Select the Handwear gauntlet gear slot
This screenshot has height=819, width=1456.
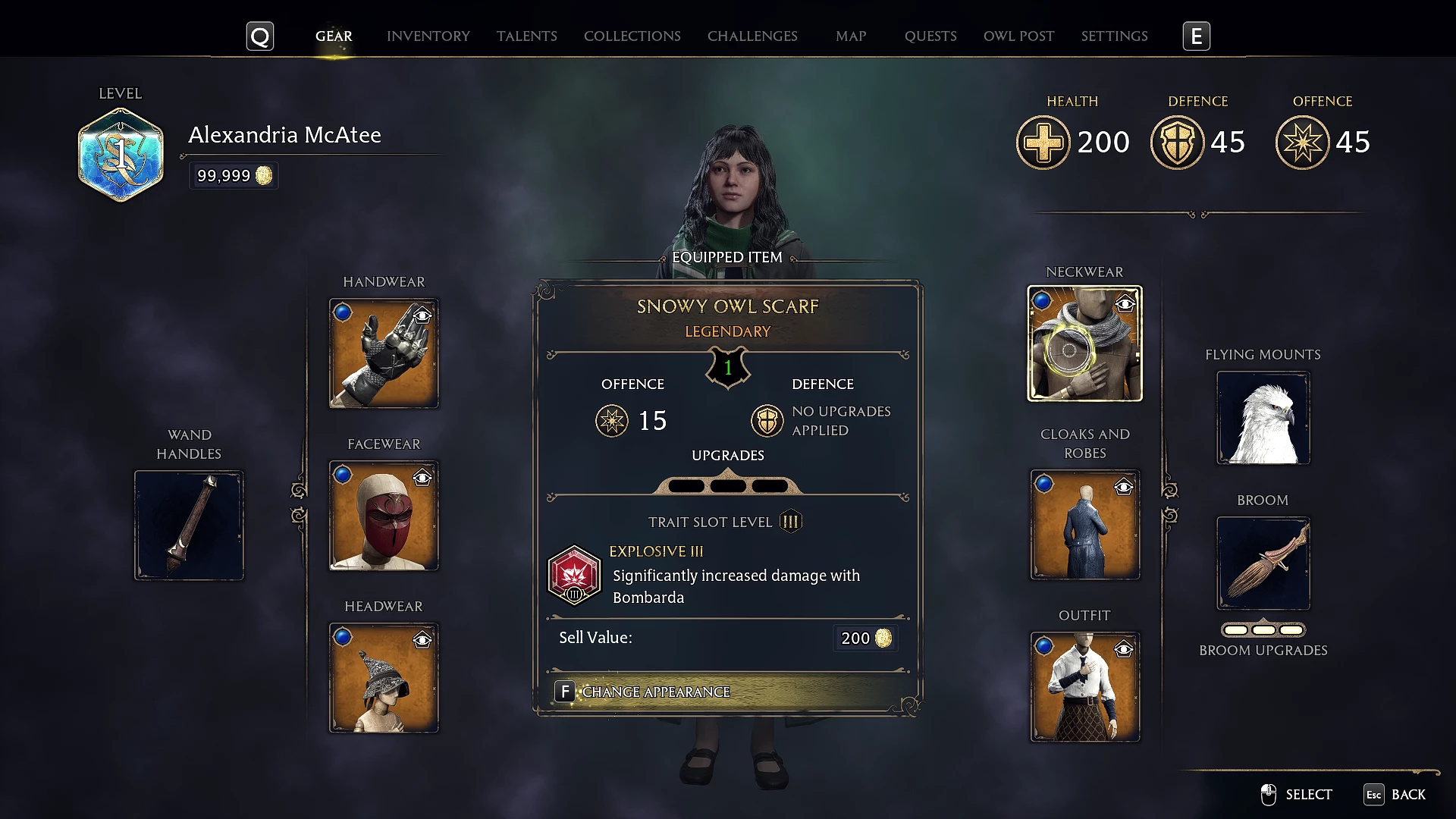click(384, 353)
